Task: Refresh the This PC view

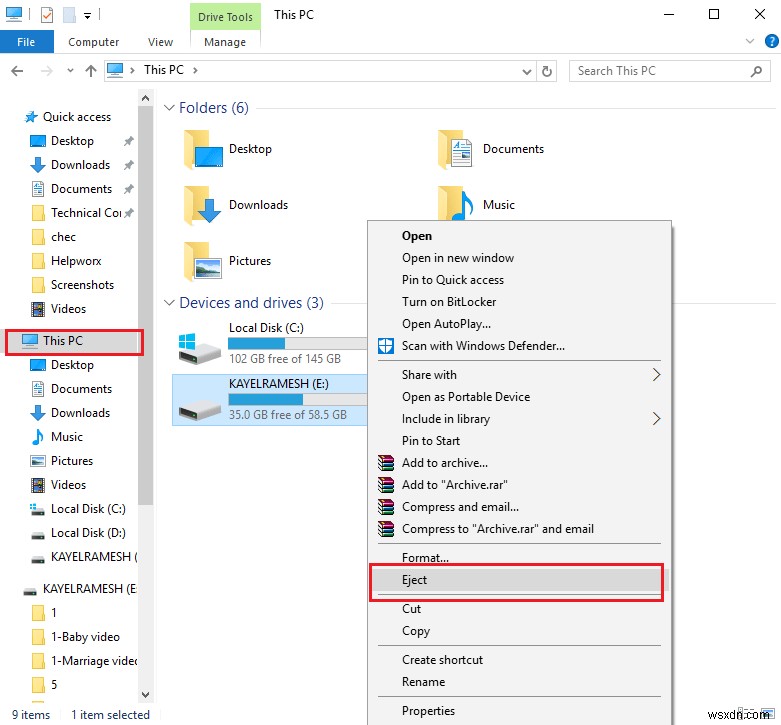Action: [546, 71]
